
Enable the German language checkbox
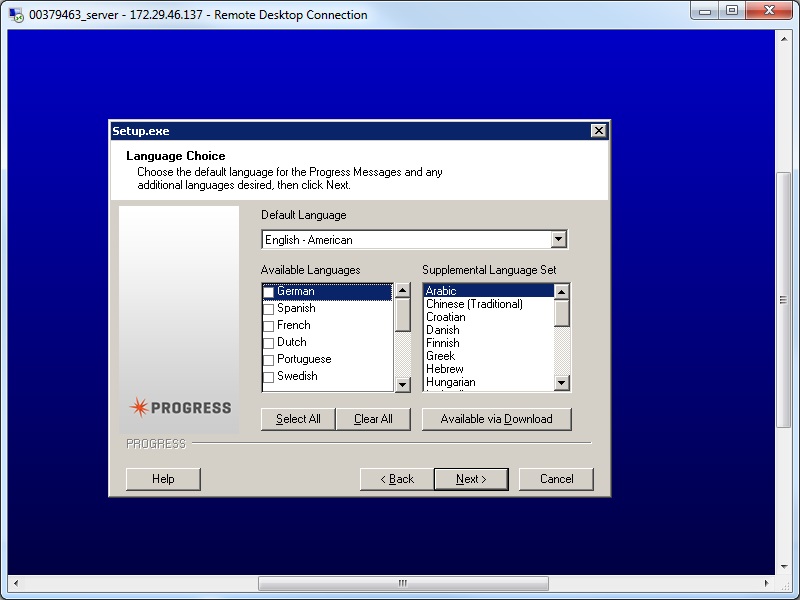tap(267, 290)
